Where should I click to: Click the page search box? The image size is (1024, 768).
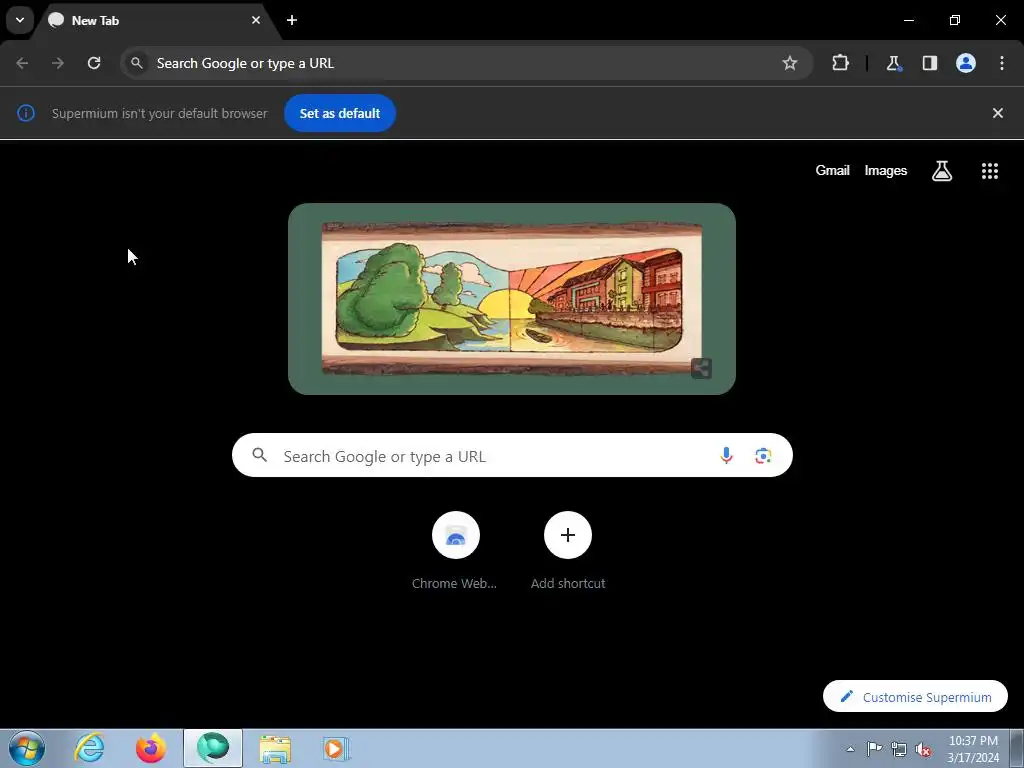pyautogui.click(x=512, y=455)
